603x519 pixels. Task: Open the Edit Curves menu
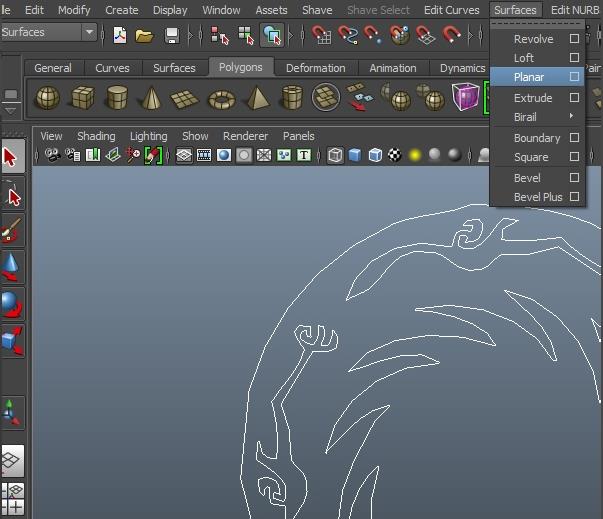[451, 10]
